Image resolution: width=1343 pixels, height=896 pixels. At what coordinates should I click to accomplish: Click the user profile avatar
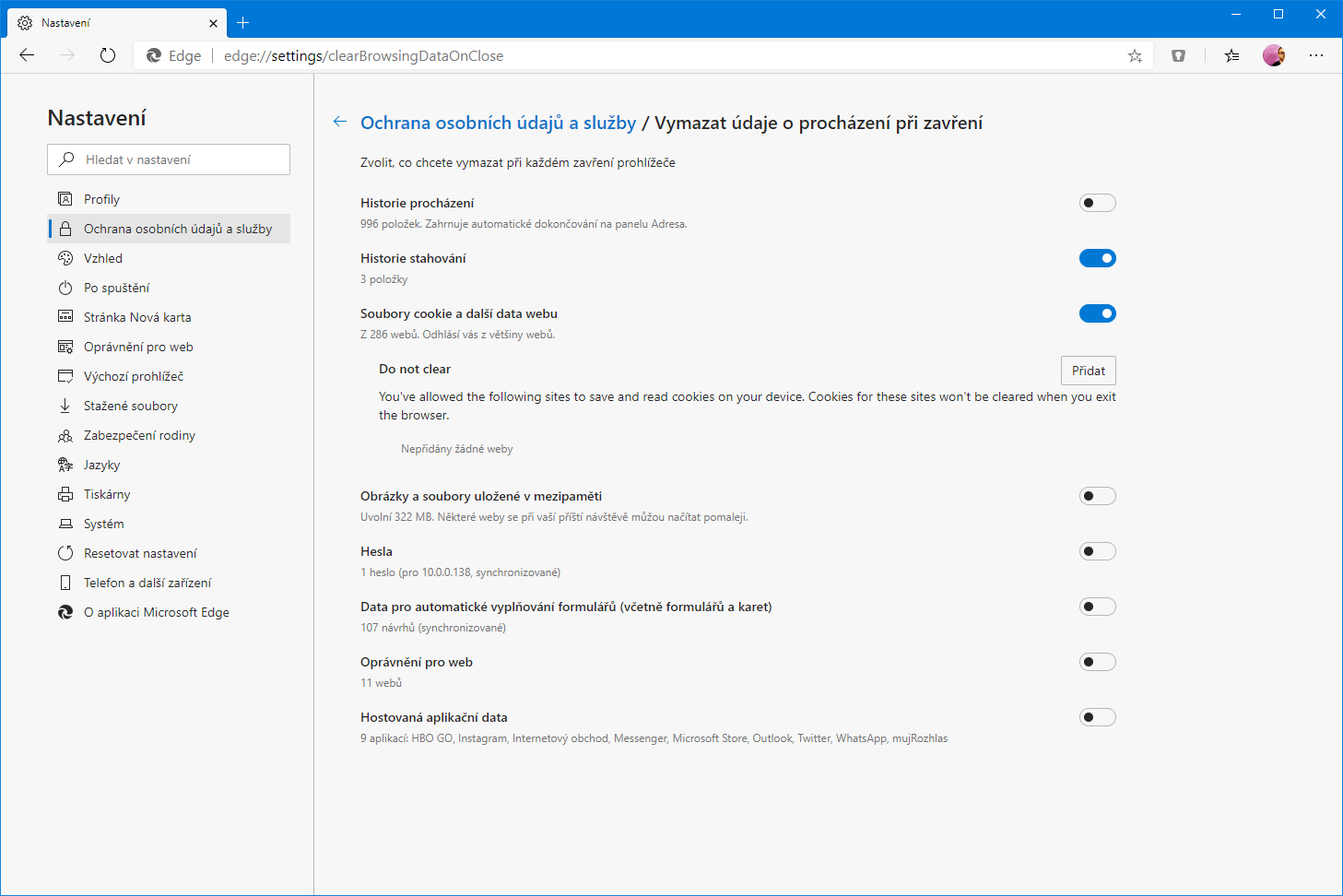tap(1274, 55)
